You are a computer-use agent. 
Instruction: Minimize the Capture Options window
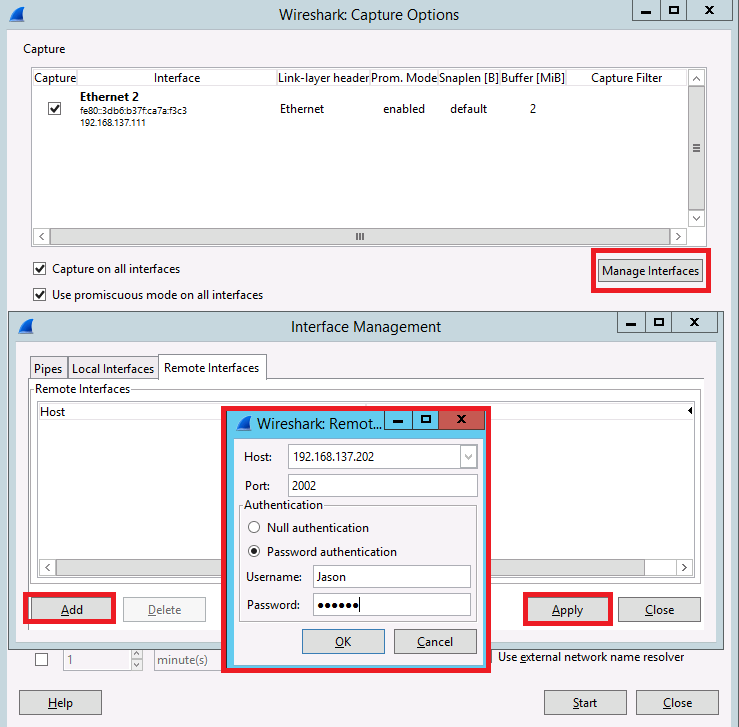[646, 11]
